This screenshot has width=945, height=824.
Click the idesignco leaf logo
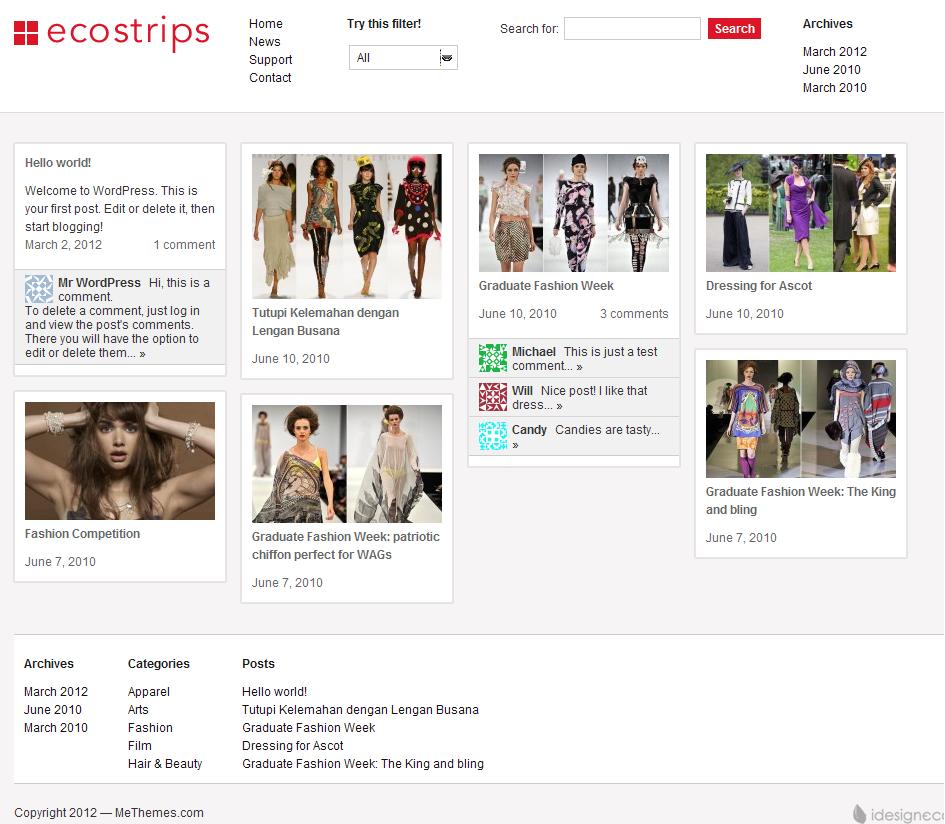pyautogui.click(x=860, y=814)
